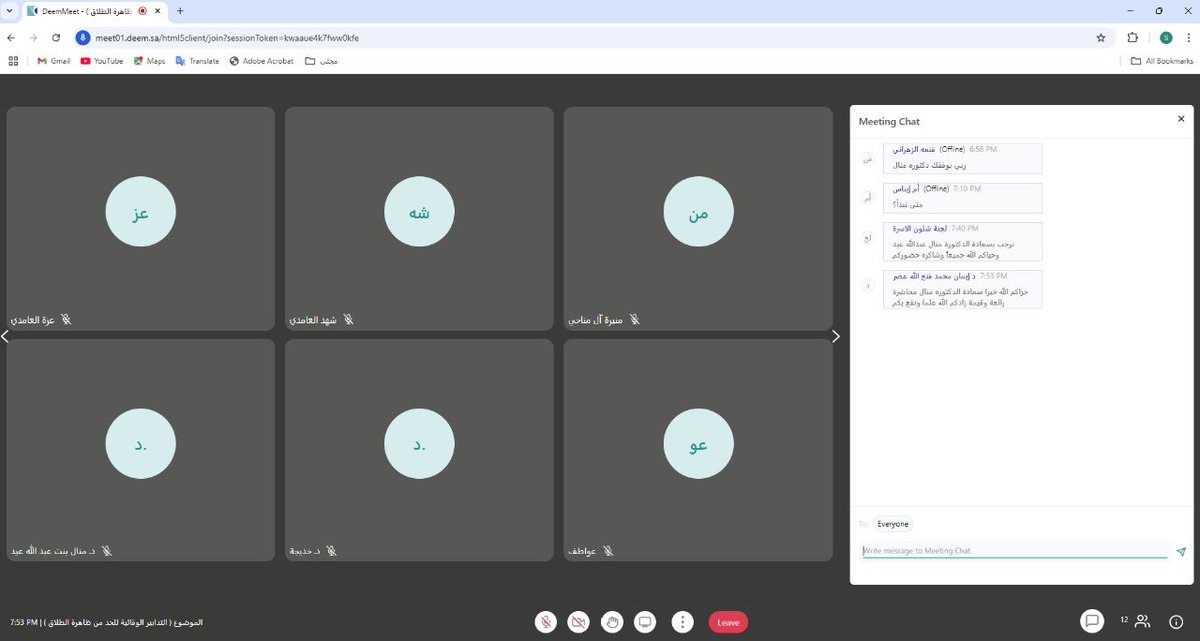Open the YouTube bookmark
Screen dimensions: 1200x641
pos(102,60)
